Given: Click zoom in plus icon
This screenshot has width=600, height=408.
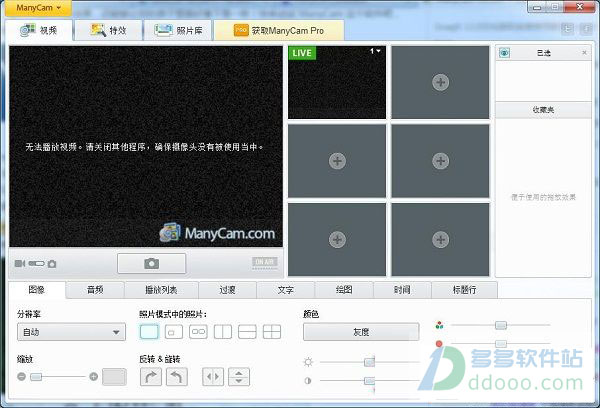Looking at the screenshot, I should point(94,377).
